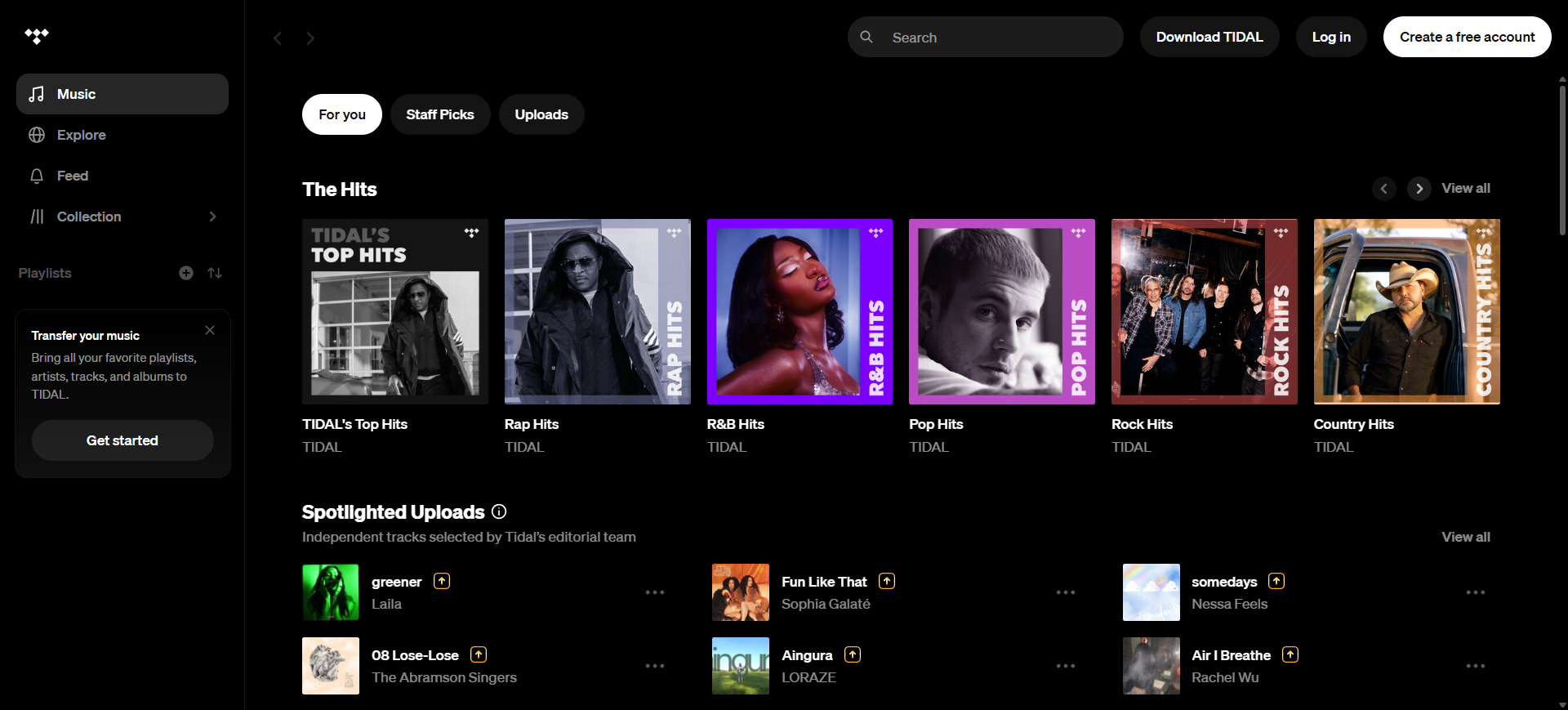1568x710 pixels.
Task: Go back with the navigation arrow
Action: pos(278,38)
